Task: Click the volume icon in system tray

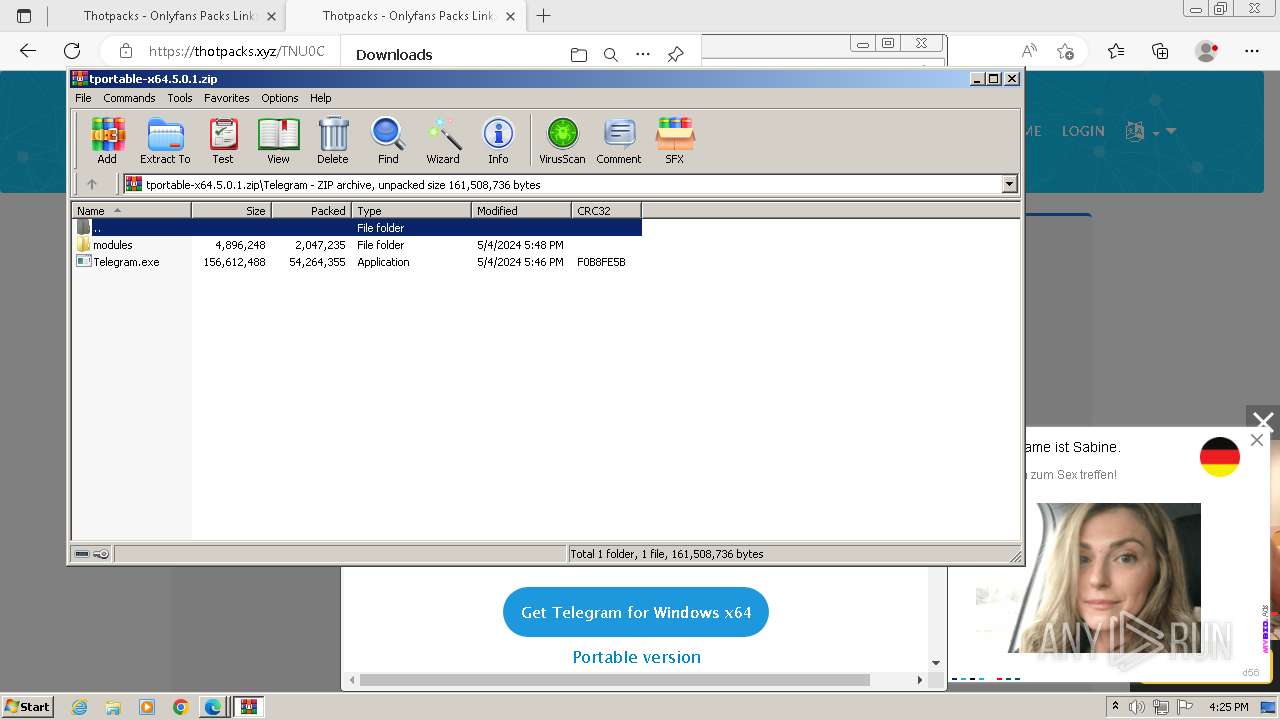Action: [x=1137, y=707]
